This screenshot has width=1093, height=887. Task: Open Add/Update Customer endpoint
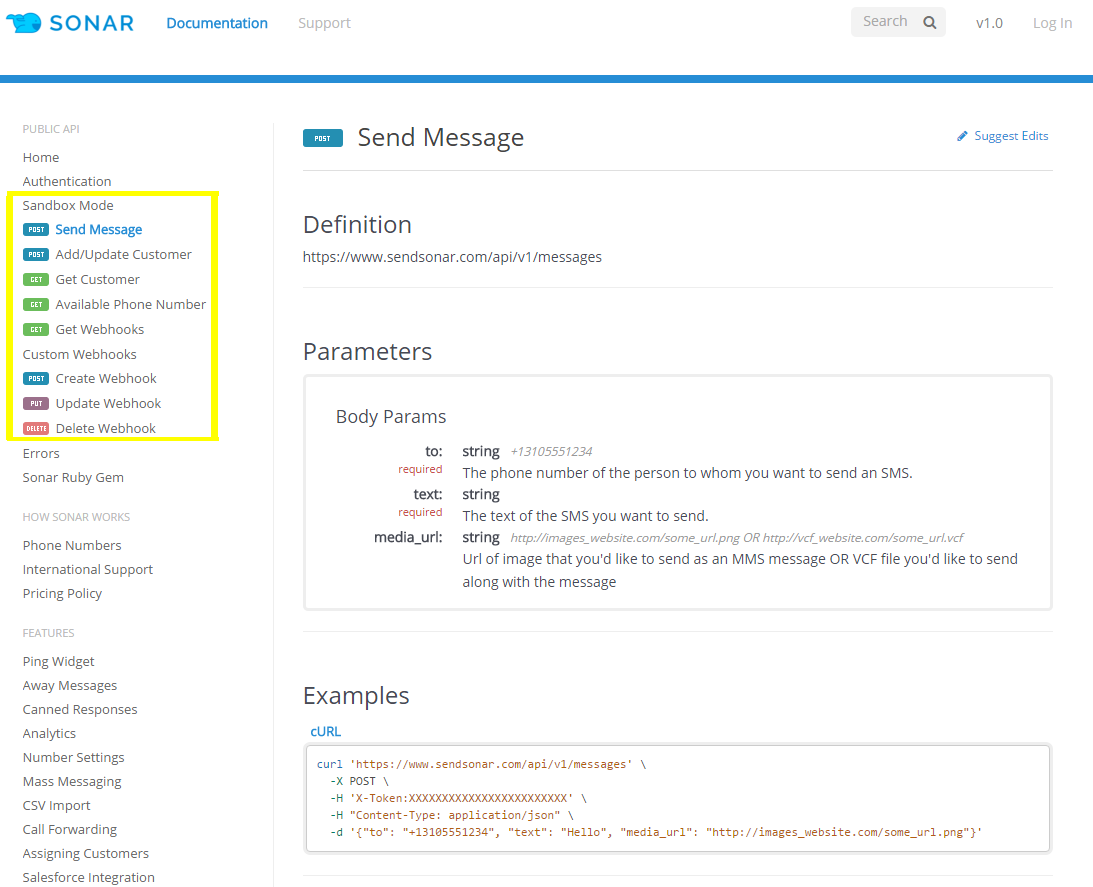(x=123, y=255)
